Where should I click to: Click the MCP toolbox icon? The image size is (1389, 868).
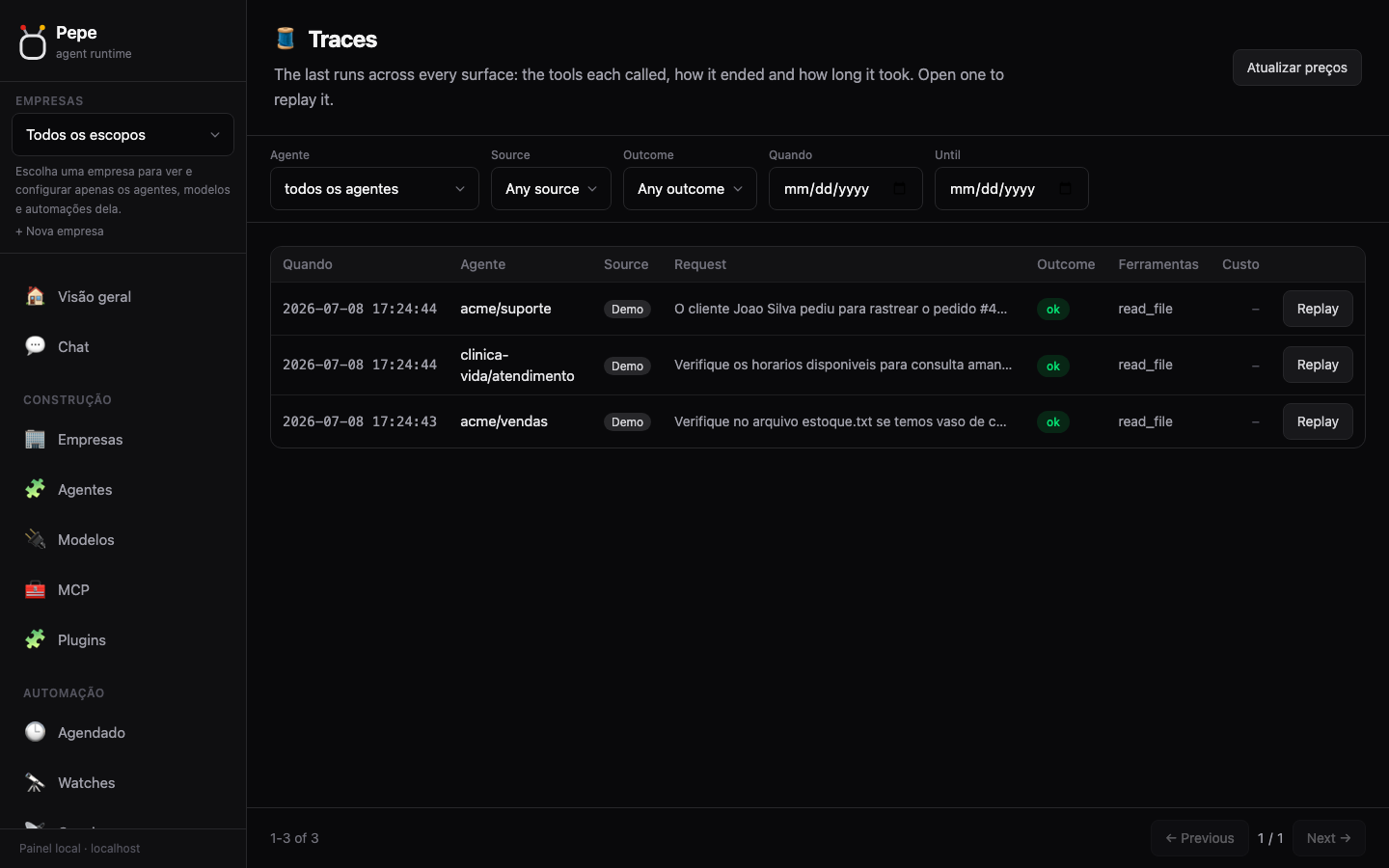click(36, 589)
